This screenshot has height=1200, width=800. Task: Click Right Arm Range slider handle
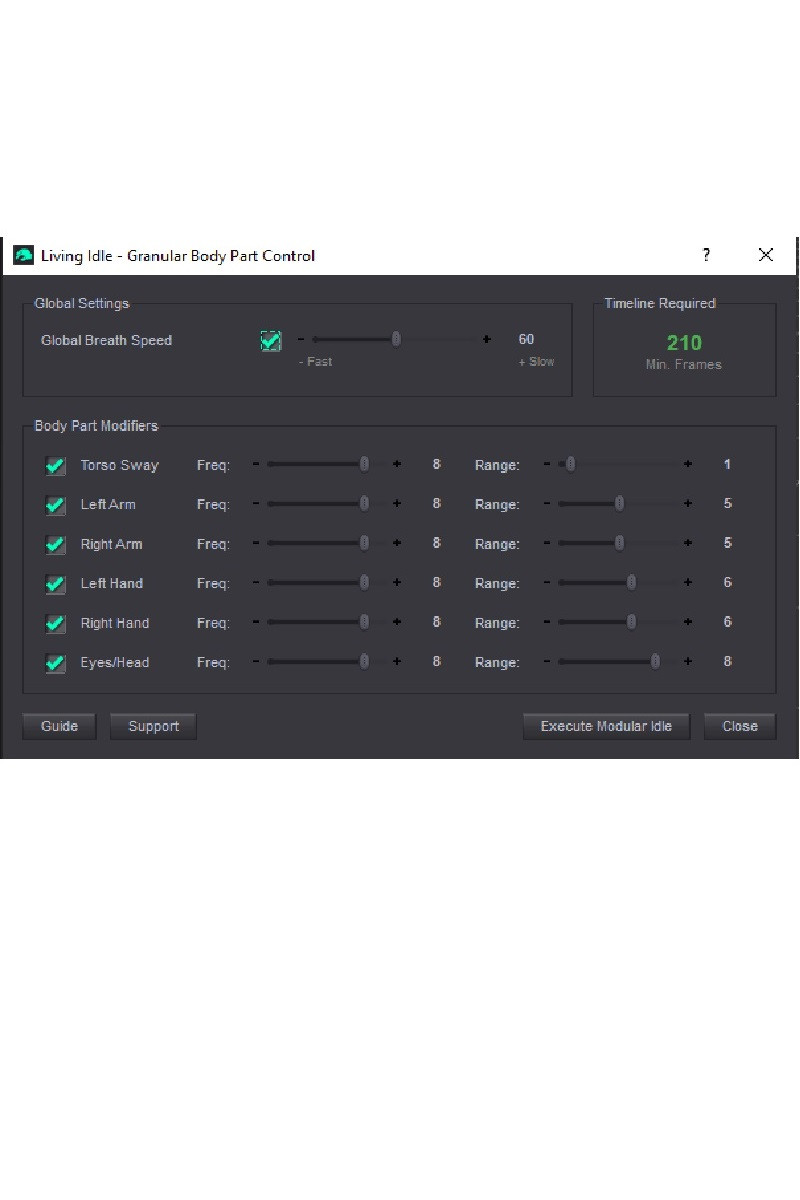(x=619, y=543)
